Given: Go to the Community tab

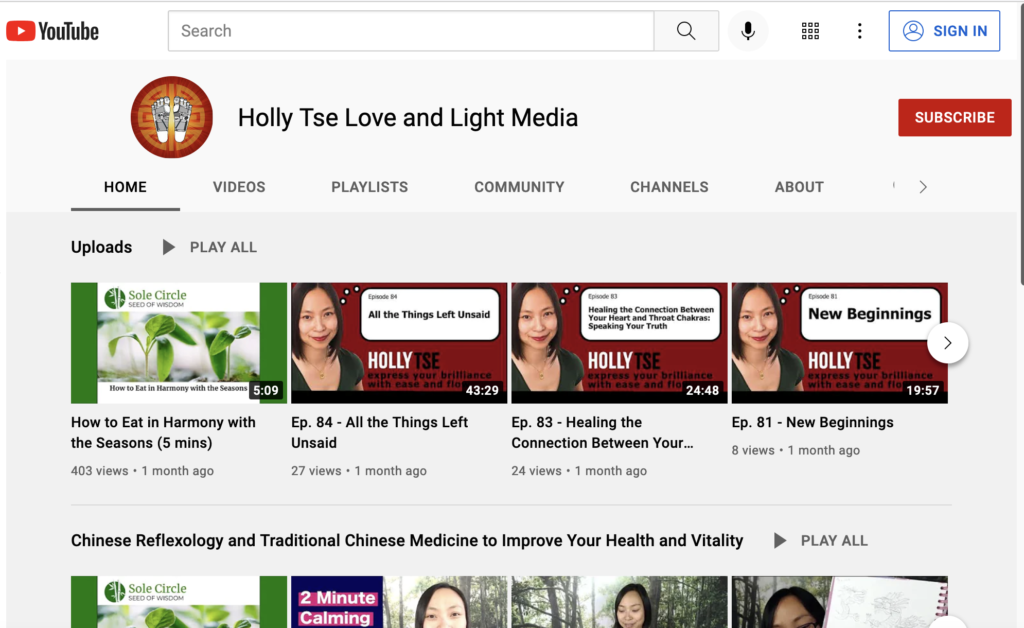Looking at the screenshot, I should (x=519, y=187).
